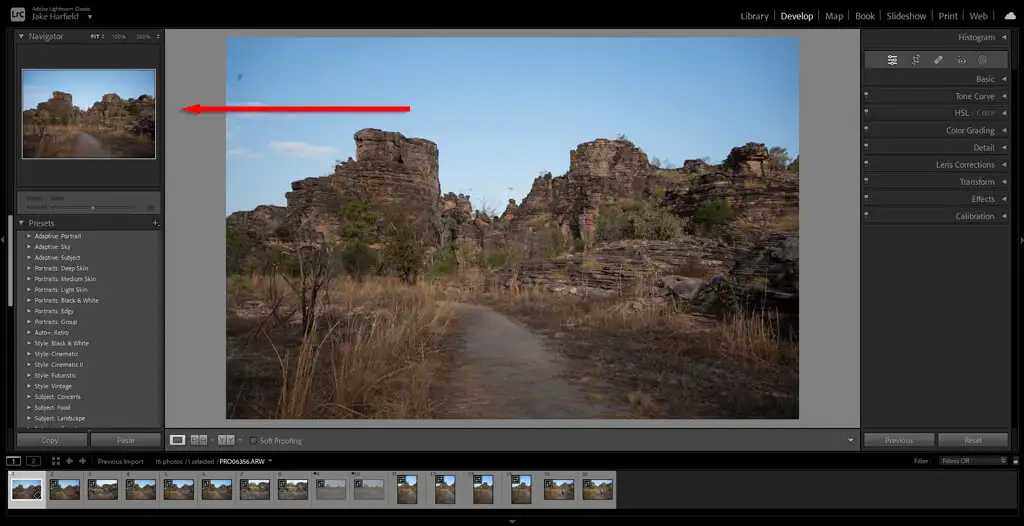The height and width of the screenshot is (526, 1024).
Task: Toggle the Tone Curve panel switch
Action: [x=867, y=96]
